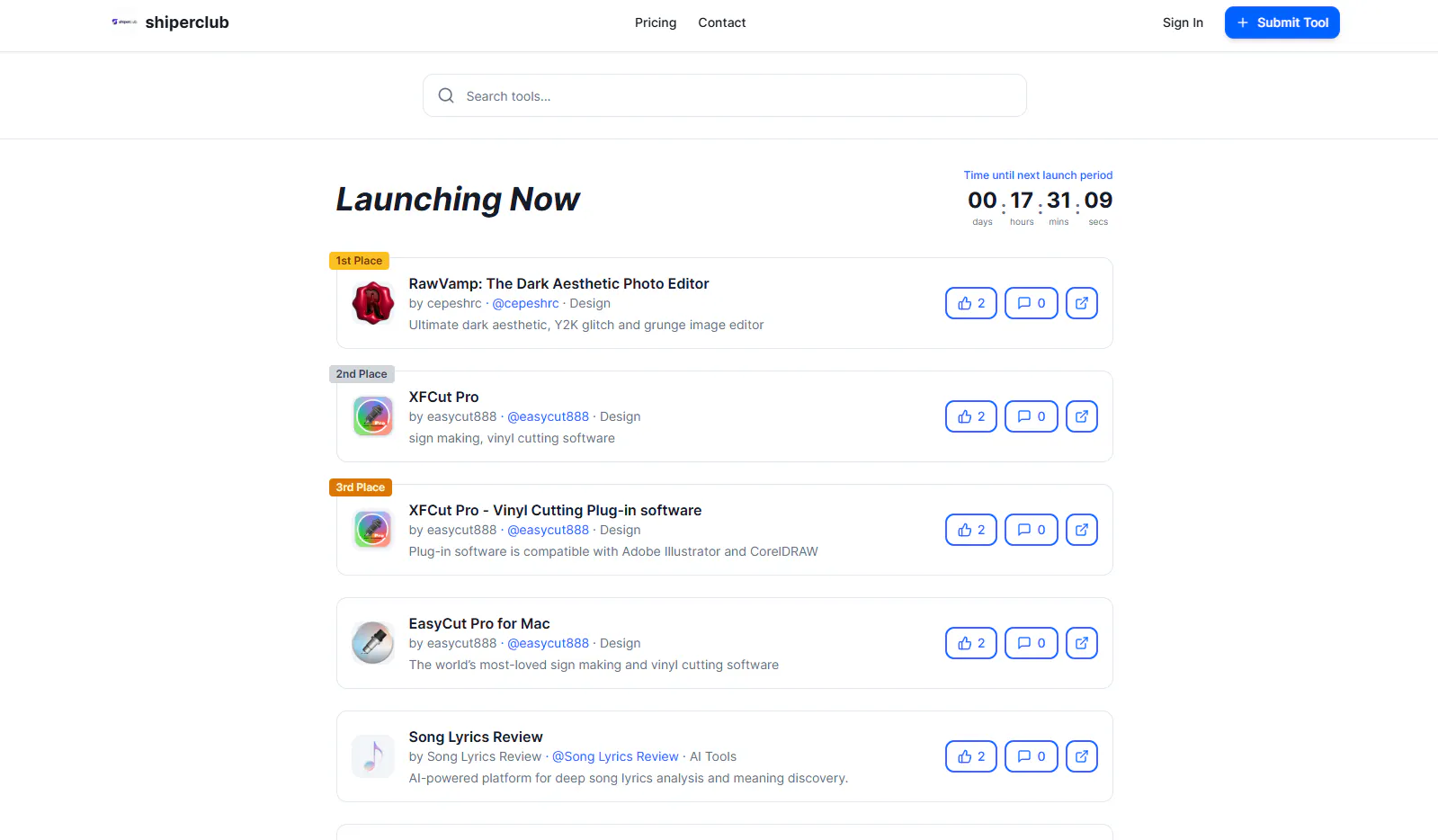Click the Submit Tool button

click(1282, 22)
